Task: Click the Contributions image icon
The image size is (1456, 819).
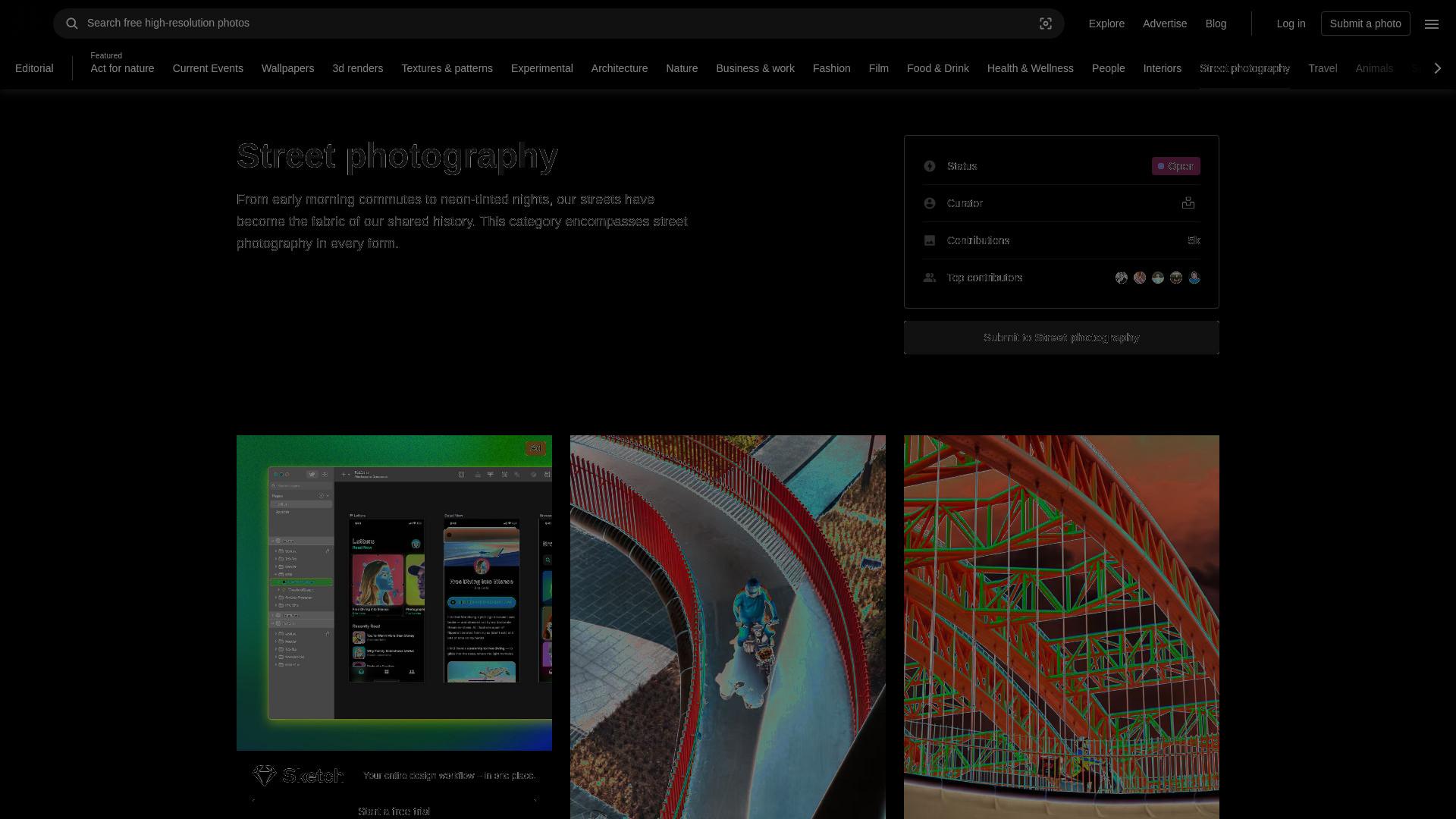Action: 930,240
